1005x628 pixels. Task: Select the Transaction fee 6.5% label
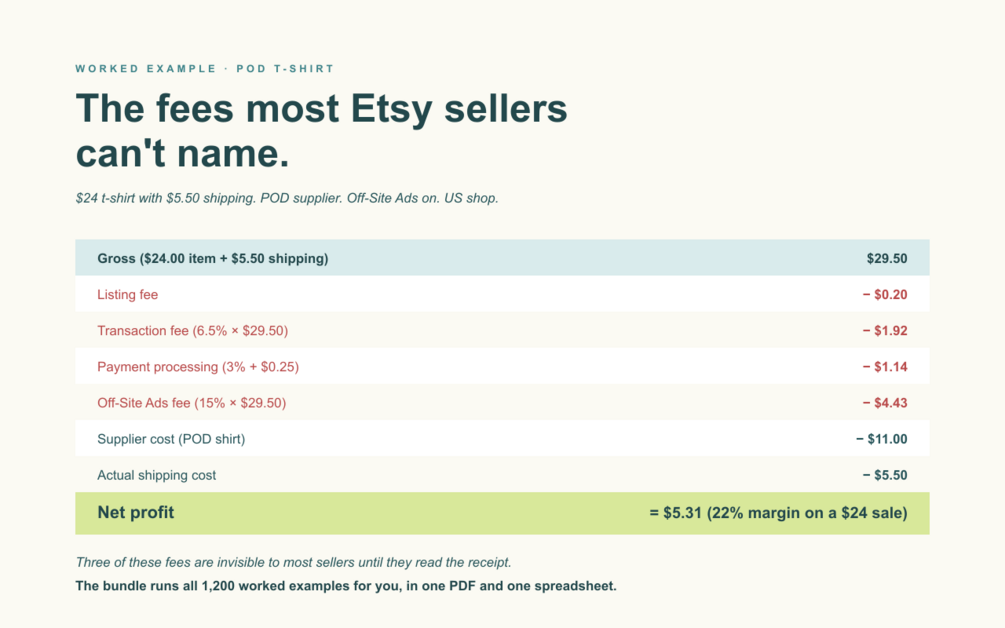click(x=192, y=331)
